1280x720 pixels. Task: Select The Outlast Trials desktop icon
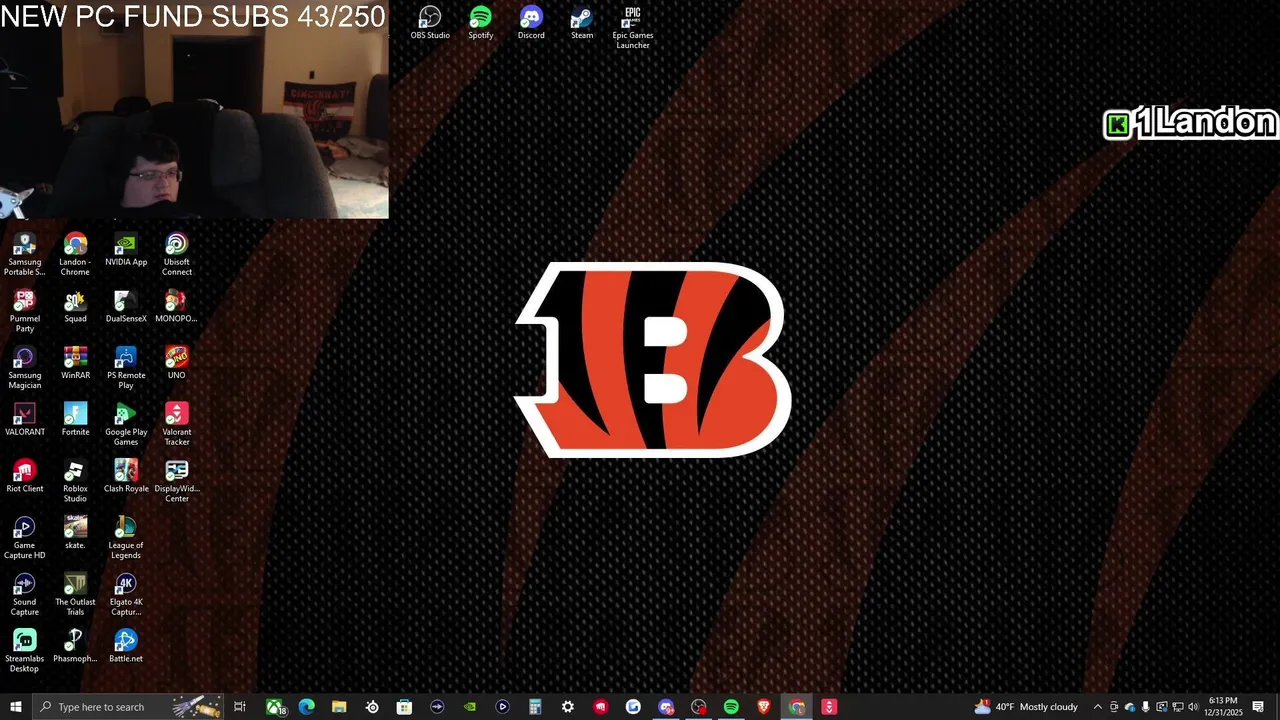pyautogui.click(x=75, y=595)
